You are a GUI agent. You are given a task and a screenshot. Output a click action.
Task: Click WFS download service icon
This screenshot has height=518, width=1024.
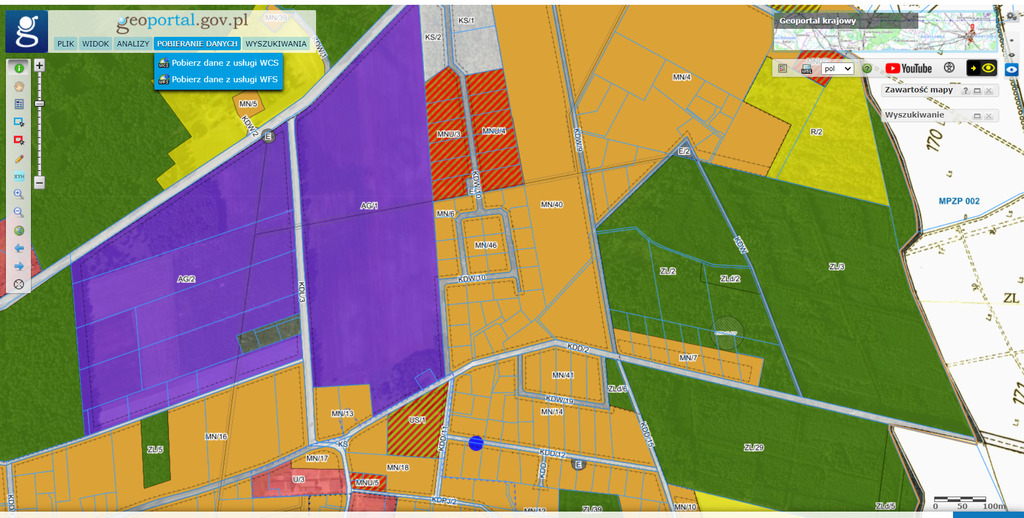(164, 80)
